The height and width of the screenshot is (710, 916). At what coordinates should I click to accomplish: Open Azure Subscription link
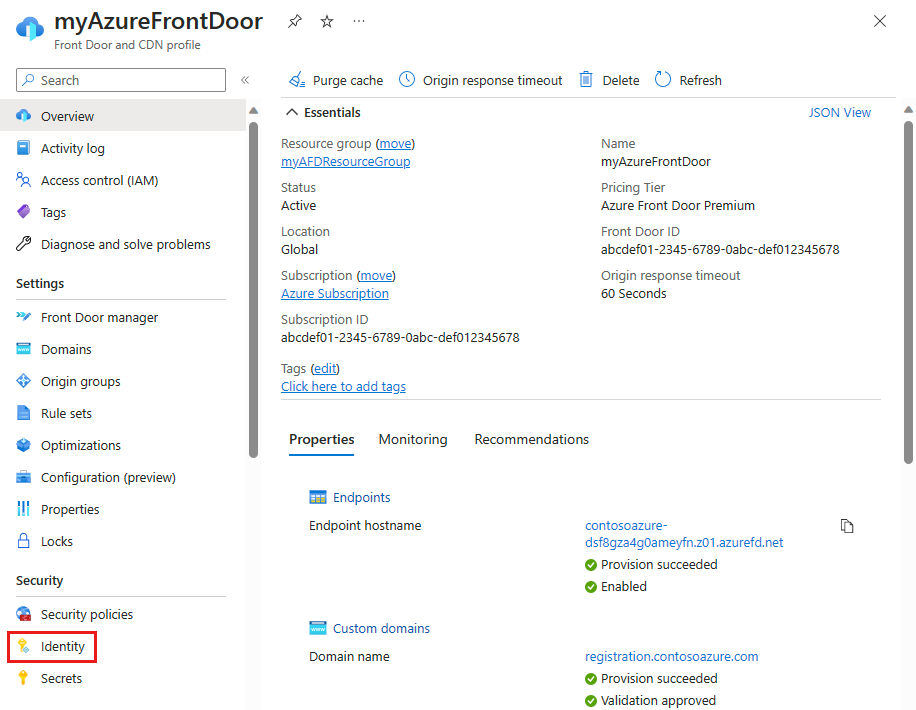coord(335,294)
